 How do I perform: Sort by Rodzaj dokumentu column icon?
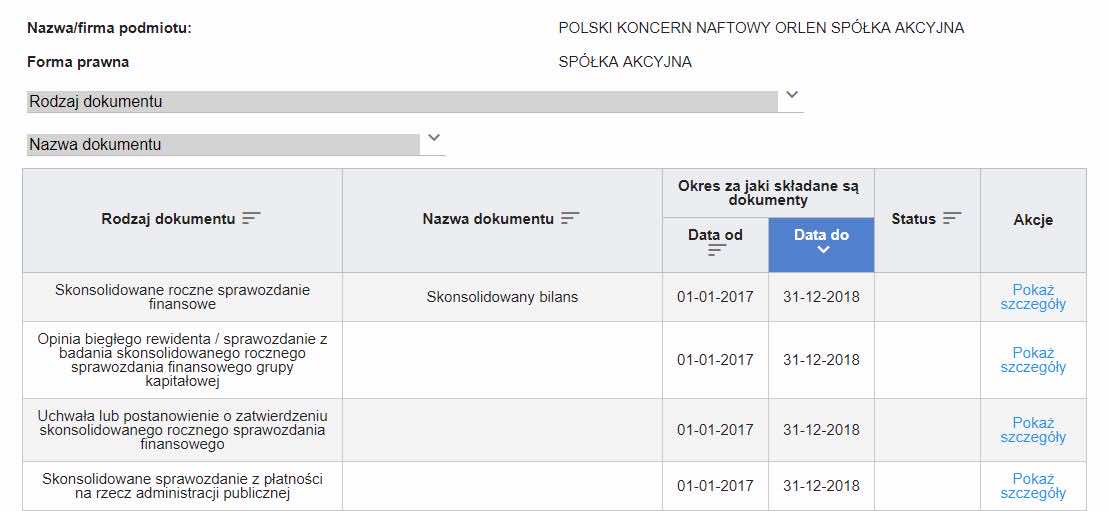[251, 218]
